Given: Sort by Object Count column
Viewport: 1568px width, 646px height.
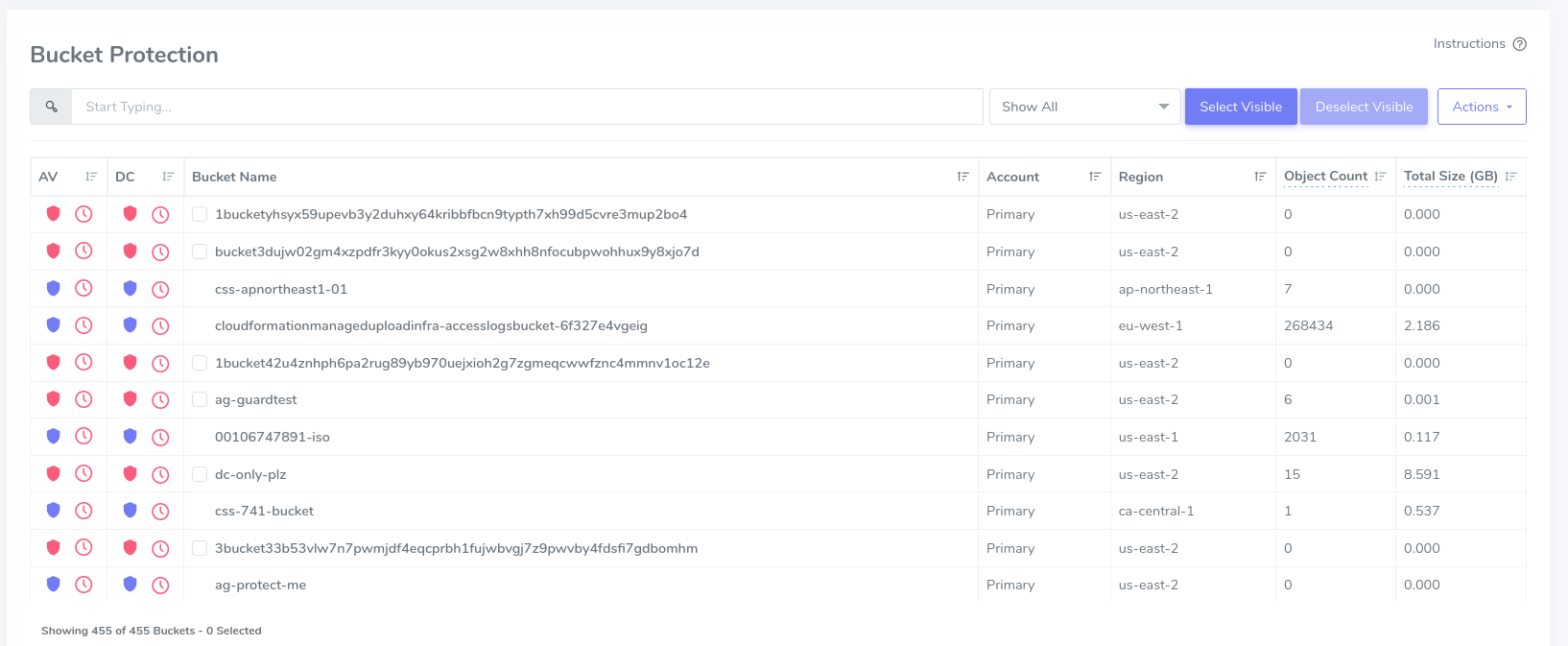Looking at the screenshot, I should click(x=1380, y=177).
